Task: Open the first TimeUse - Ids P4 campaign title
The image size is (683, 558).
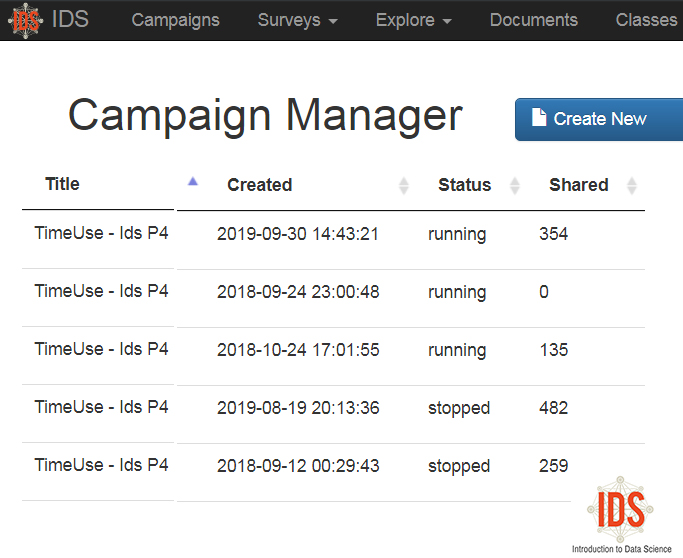Action: 101,233
